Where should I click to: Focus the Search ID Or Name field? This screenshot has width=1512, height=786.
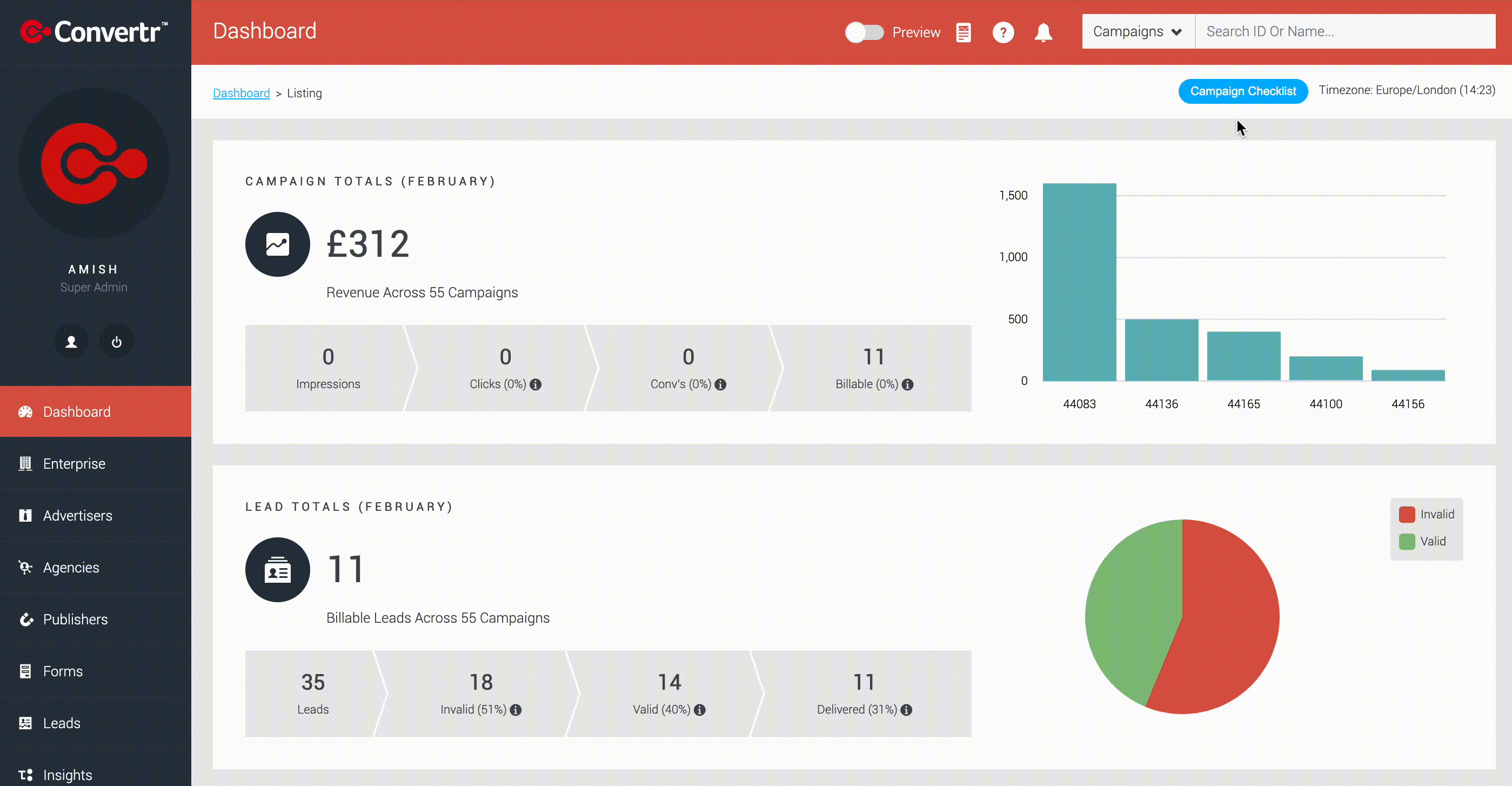point(1344,32)
